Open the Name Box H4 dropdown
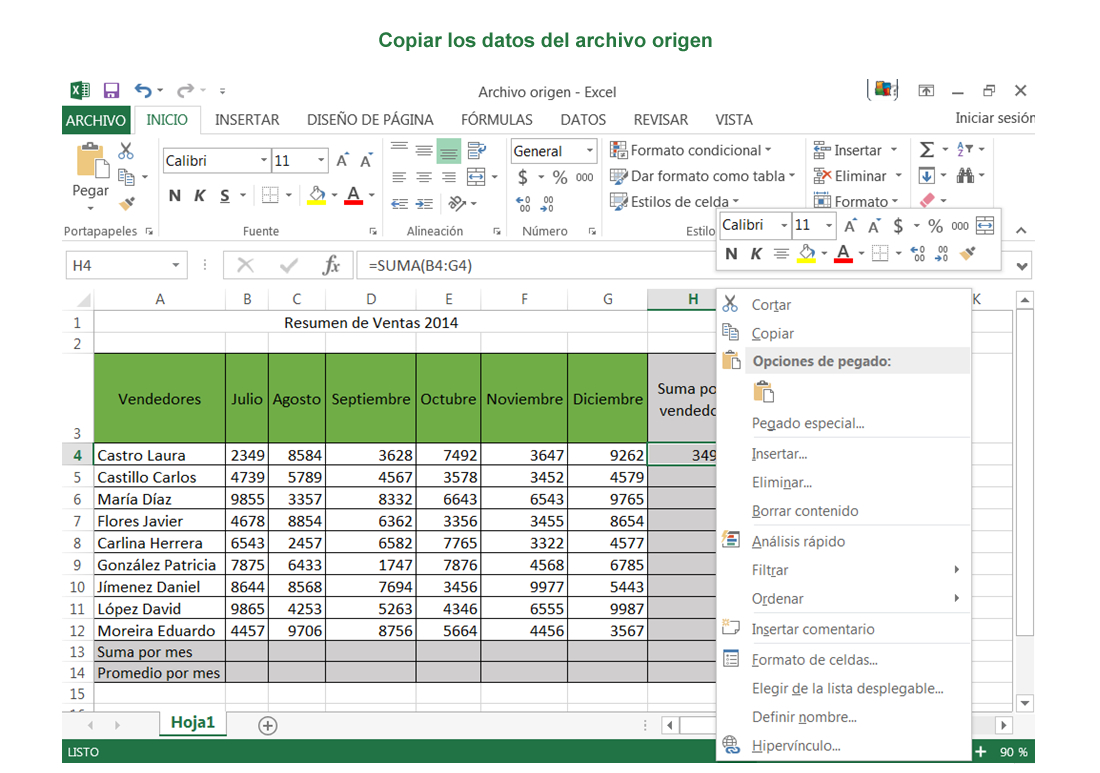Viewport: 1100px width, 773px height. (175, 265)
